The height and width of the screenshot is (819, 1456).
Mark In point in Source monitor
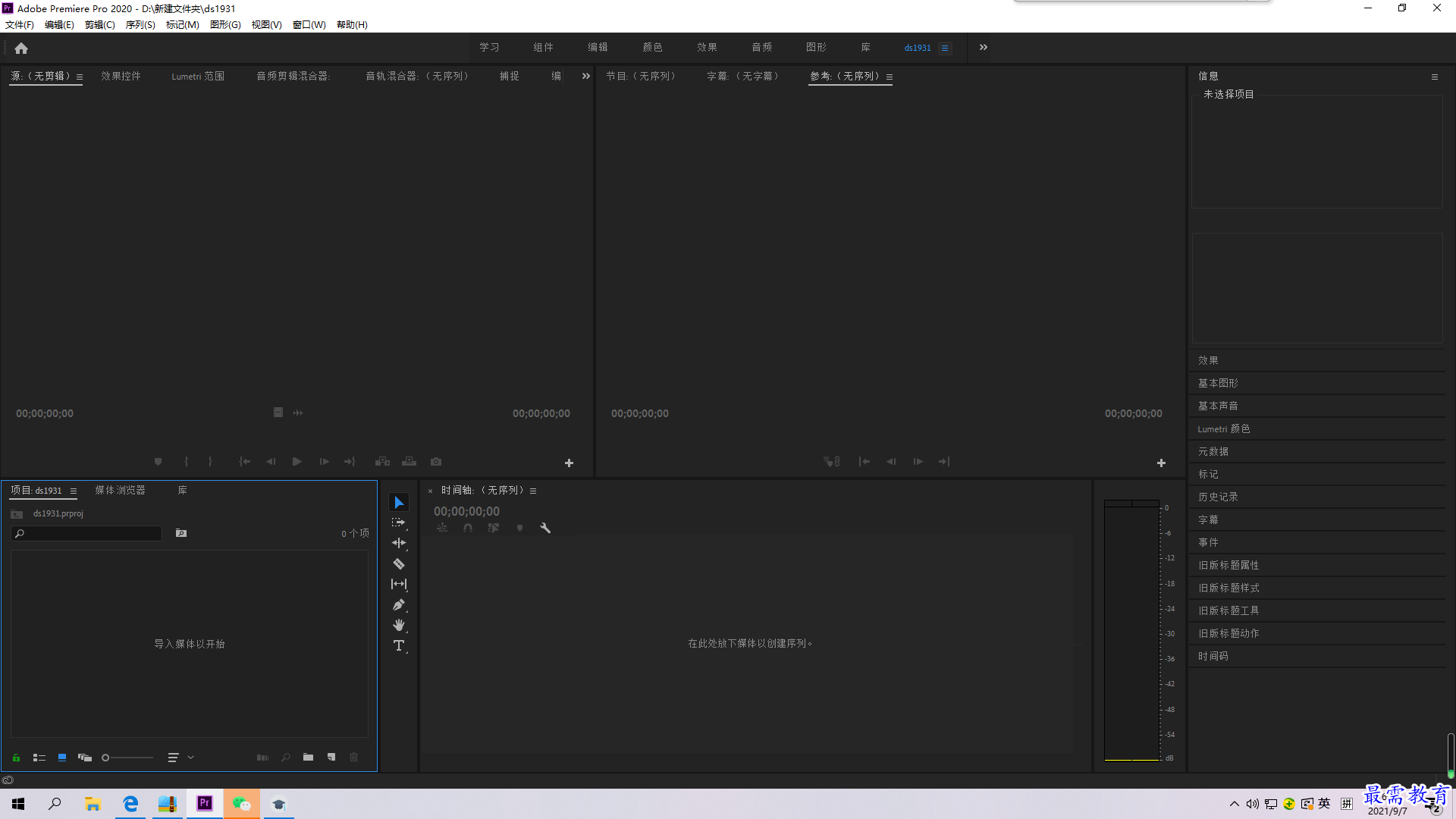pyautogui.click(x=186, y=462)
